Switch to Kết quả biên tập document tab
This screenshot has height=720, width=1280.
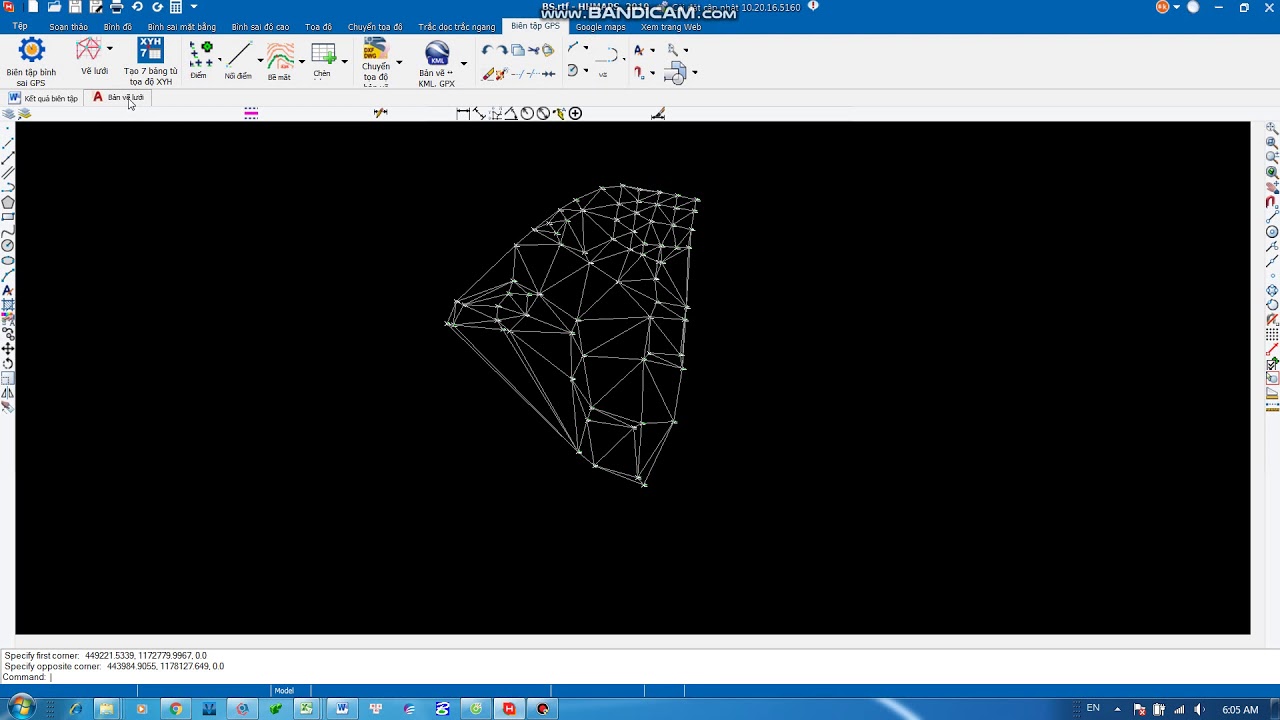pyautogui.click(x=43, y=98)
